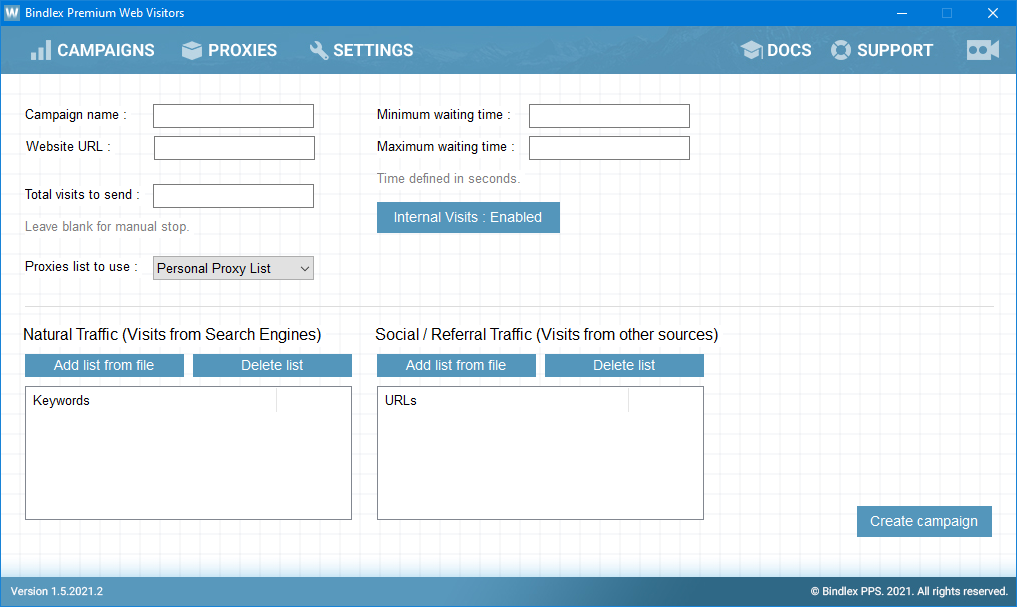Image resolution: width=1017 pixels, height=607 pixels.
Task: Delete list under Social / Referral Traffic
Action: (624, 365)
